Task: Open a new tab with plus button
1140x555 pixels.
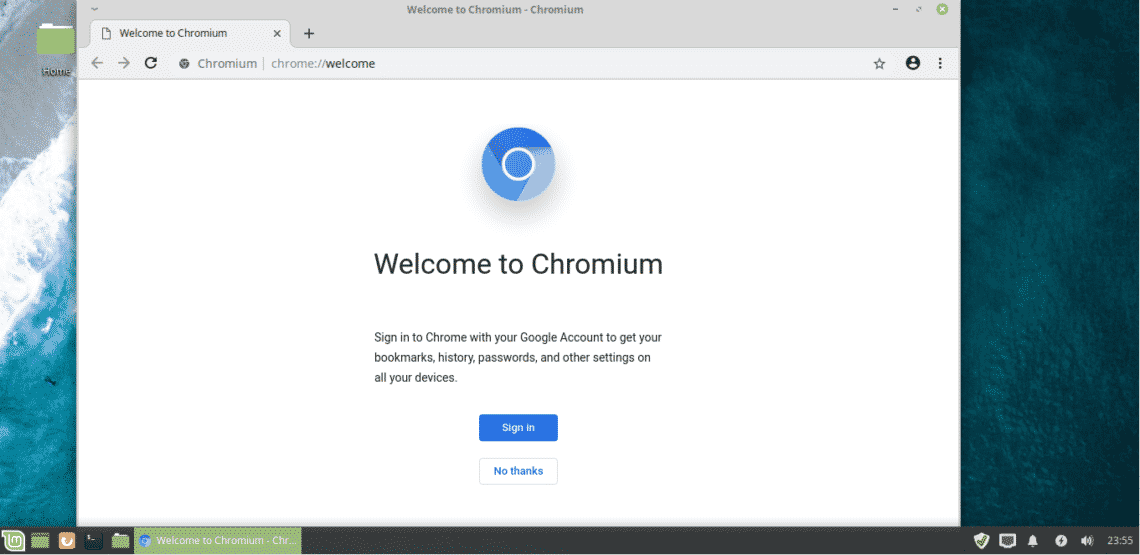Action: pos(309,33)
